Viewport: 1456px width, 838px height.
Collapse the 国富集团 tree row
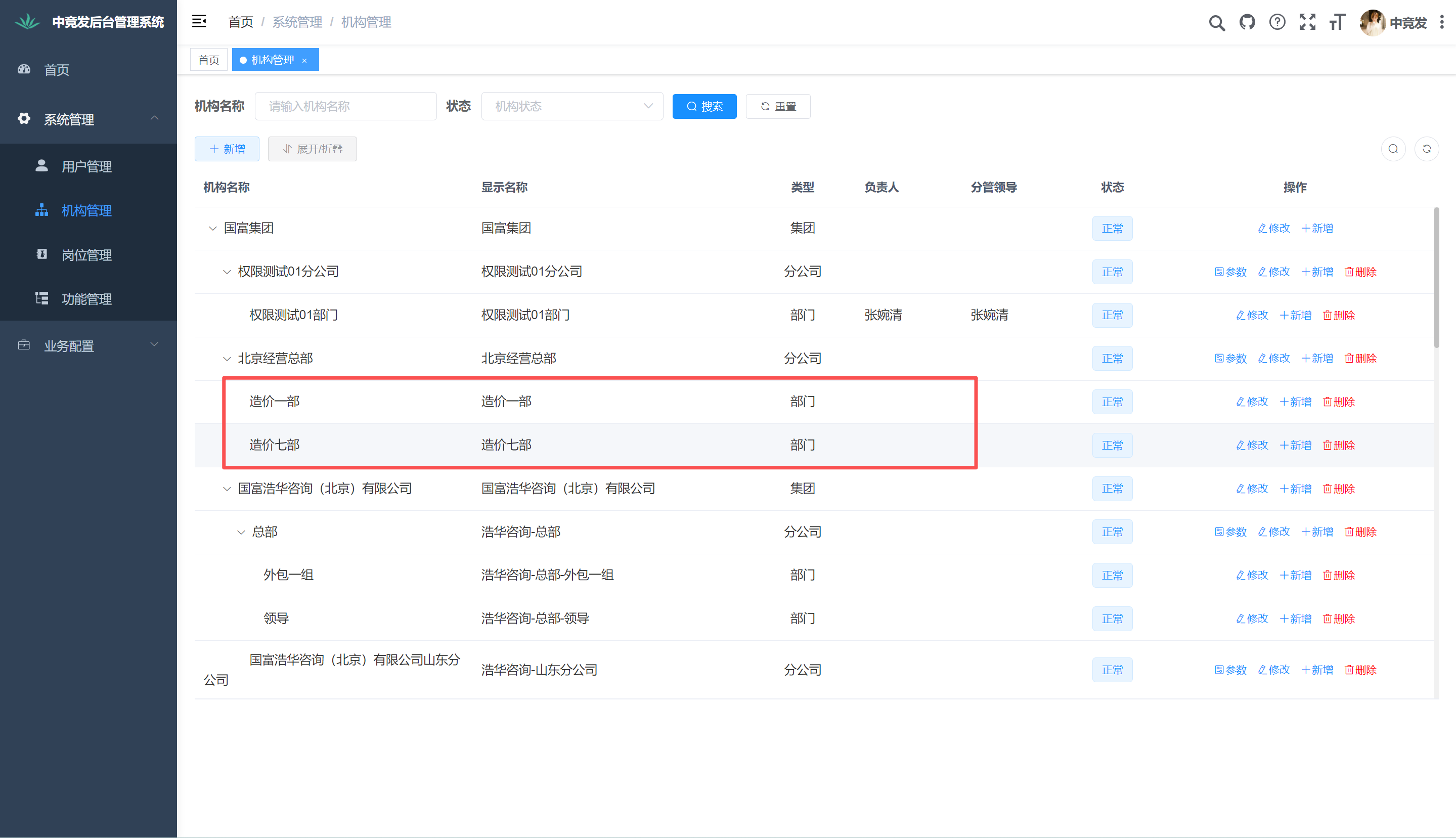[x=212, y=229]
